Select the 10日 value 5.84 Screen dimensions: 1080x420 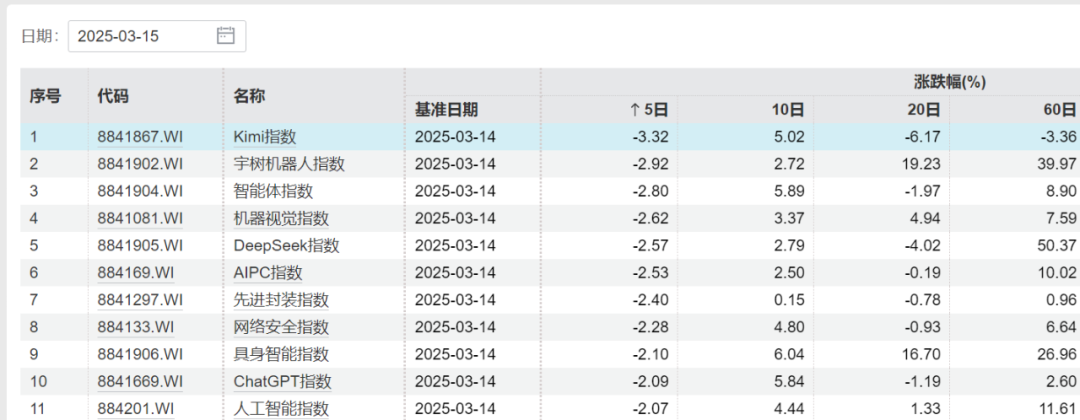point(790,381)
